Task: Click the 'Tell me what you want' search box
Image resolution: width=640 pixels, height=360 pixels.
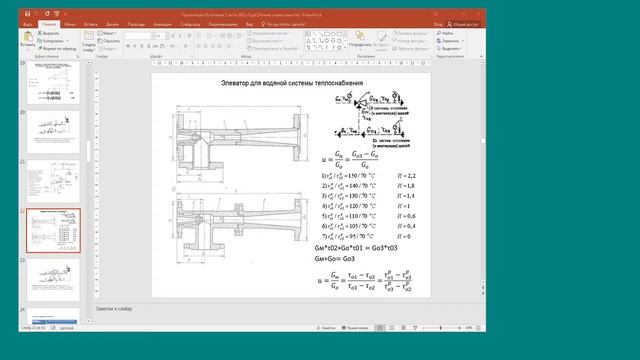Action: click(284, 24)
